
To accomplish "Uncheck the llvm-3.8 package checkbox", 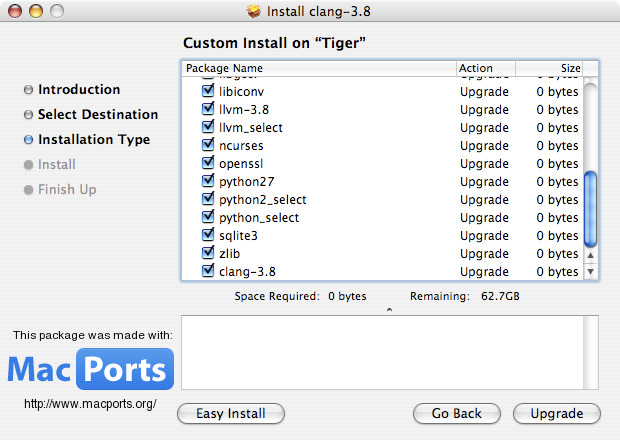I will [208, 109].
